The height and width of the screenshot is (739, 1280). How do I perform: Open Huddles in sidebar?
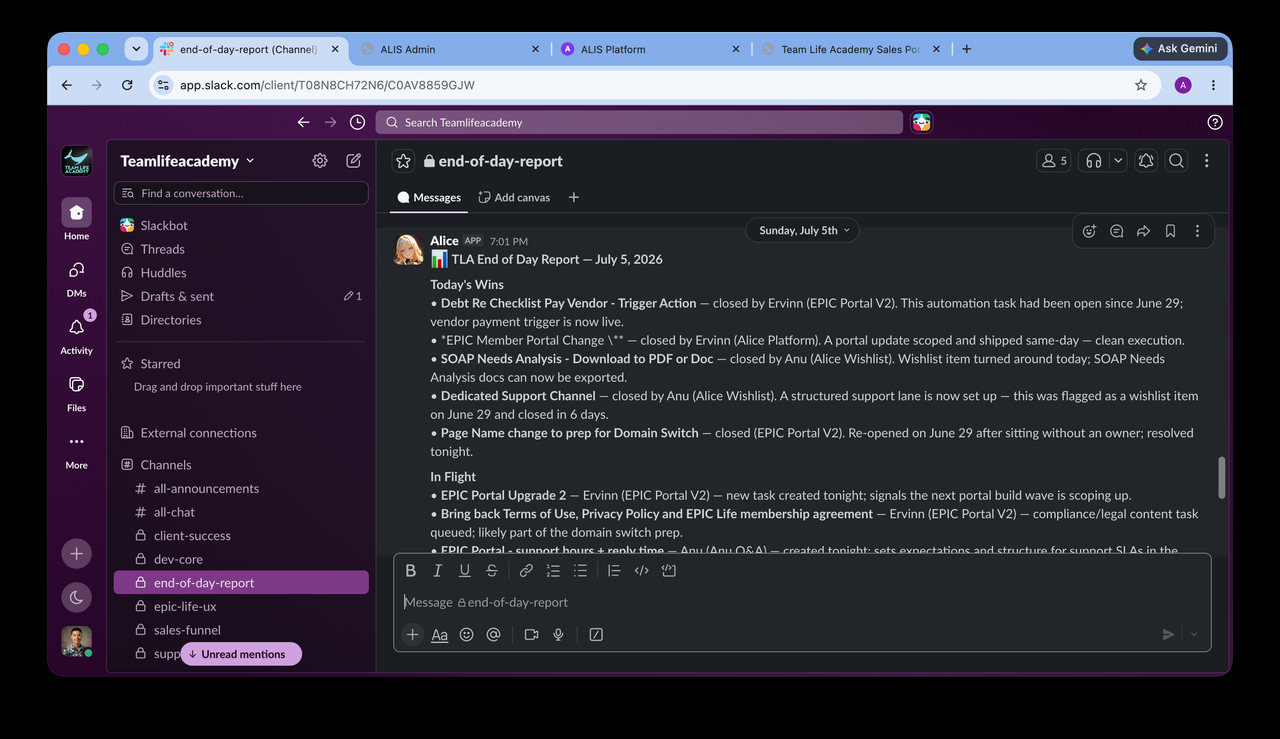pos(241,272)
